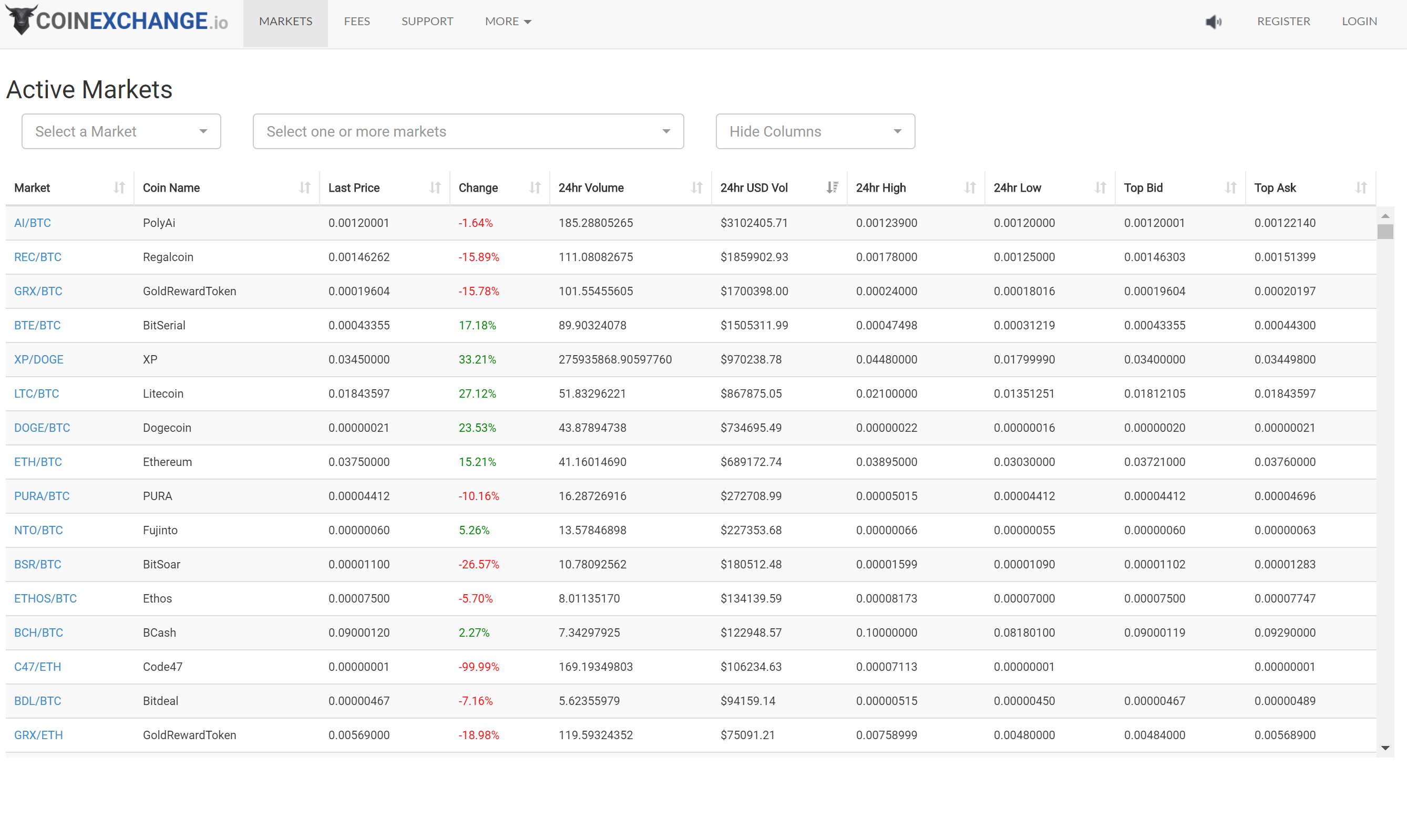Viewport: 1407px width, 840px height.
Task: Sort by Top Ask column arrows
Action: pos(1361,188)
